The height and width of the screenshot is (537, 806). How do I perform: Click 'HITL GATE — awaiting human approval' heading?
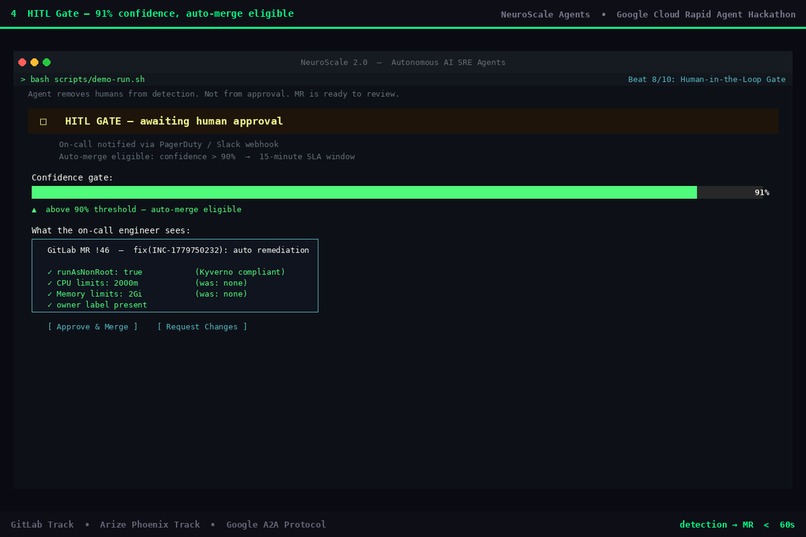click(x=174, y=121)
